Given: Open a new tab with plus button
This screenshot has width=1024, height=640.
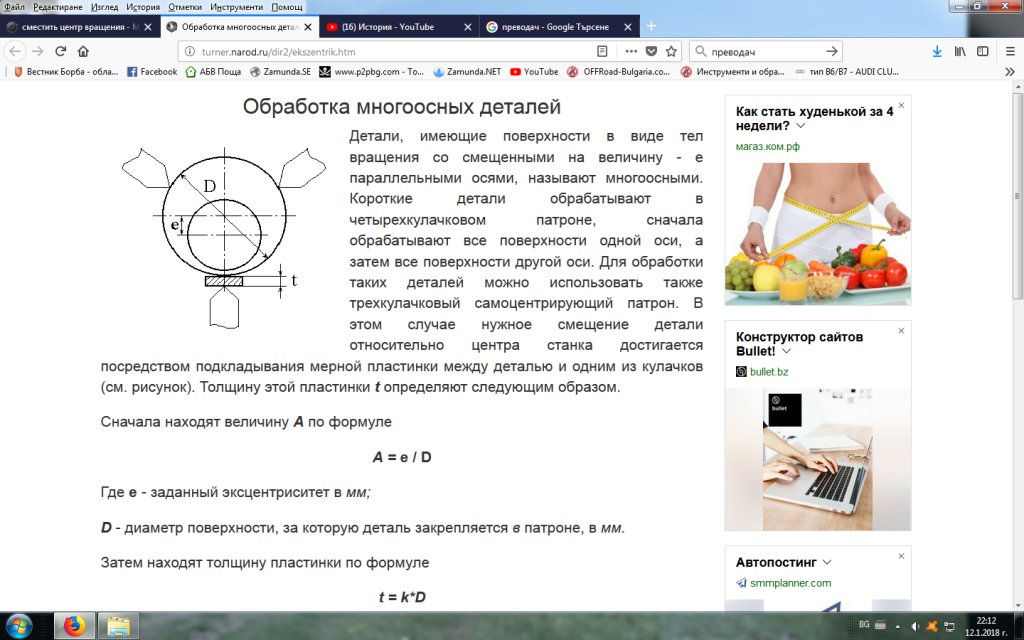Looking at the screenshot, I should point(651,26).
